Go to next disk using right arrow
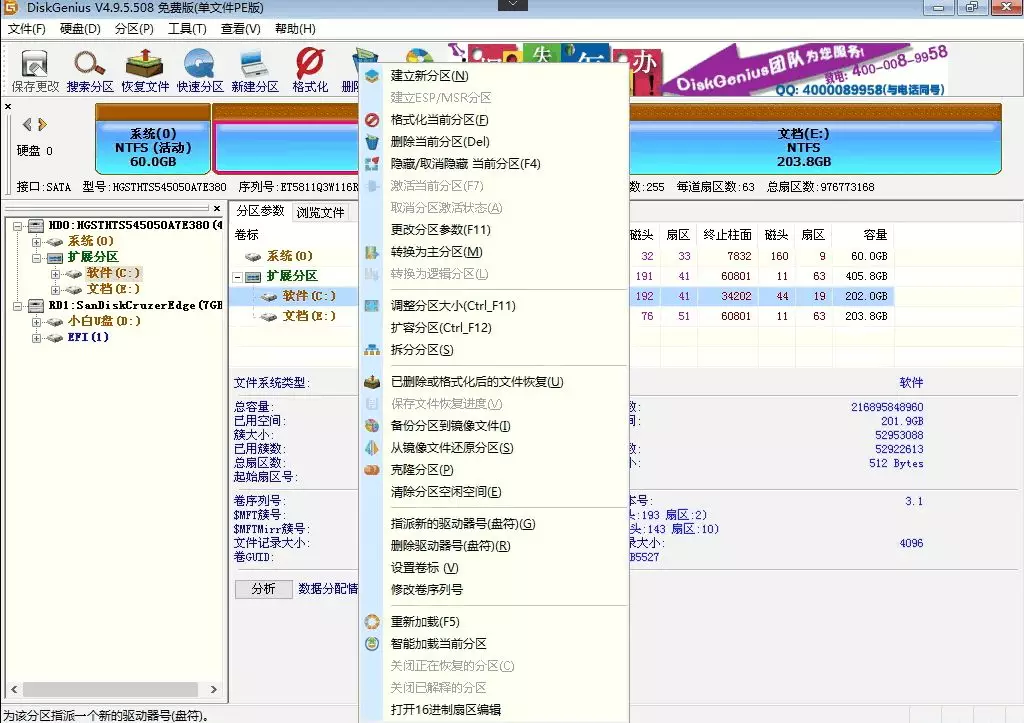The image size is (1024, 723). [42, 125]
